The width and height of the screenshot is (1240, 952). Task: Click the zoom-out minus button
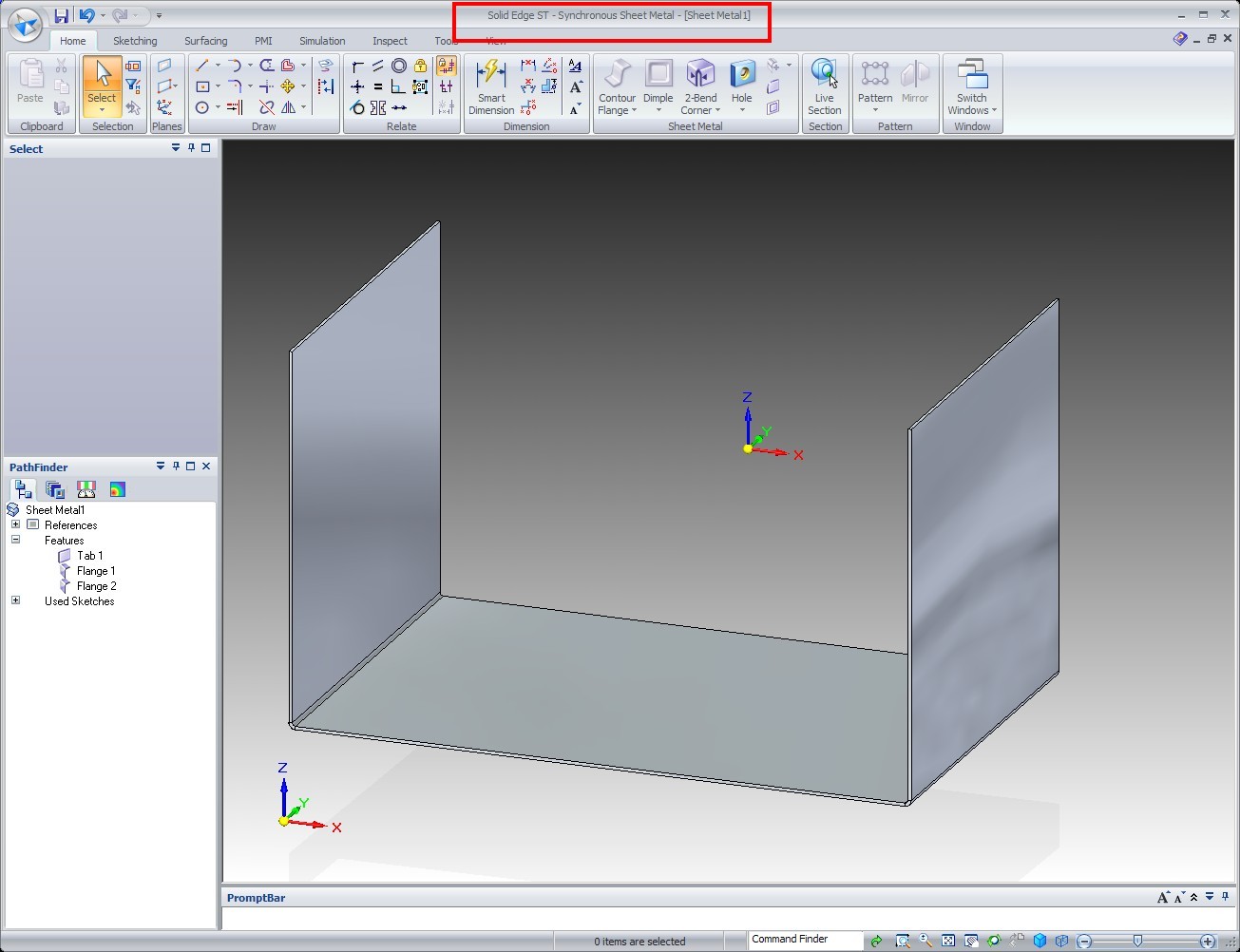pos(1084,942)
